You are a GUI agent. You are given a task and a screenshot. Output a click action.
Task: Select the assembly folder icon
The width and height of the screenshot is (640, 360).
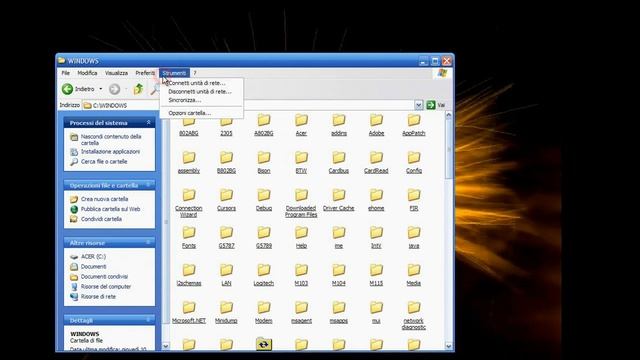(x=189, y=157)
